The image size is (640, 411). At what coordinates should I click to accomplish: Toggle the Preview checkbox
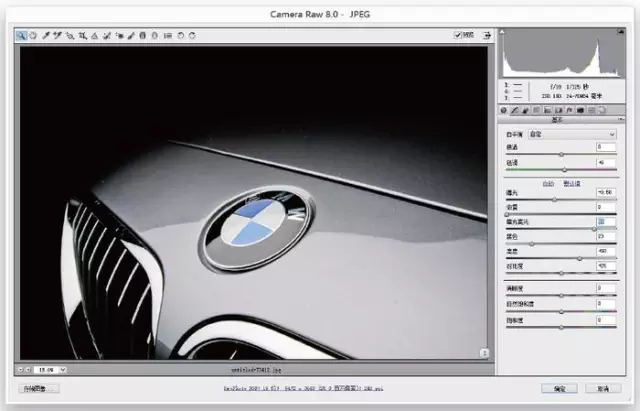click(458, 35)
